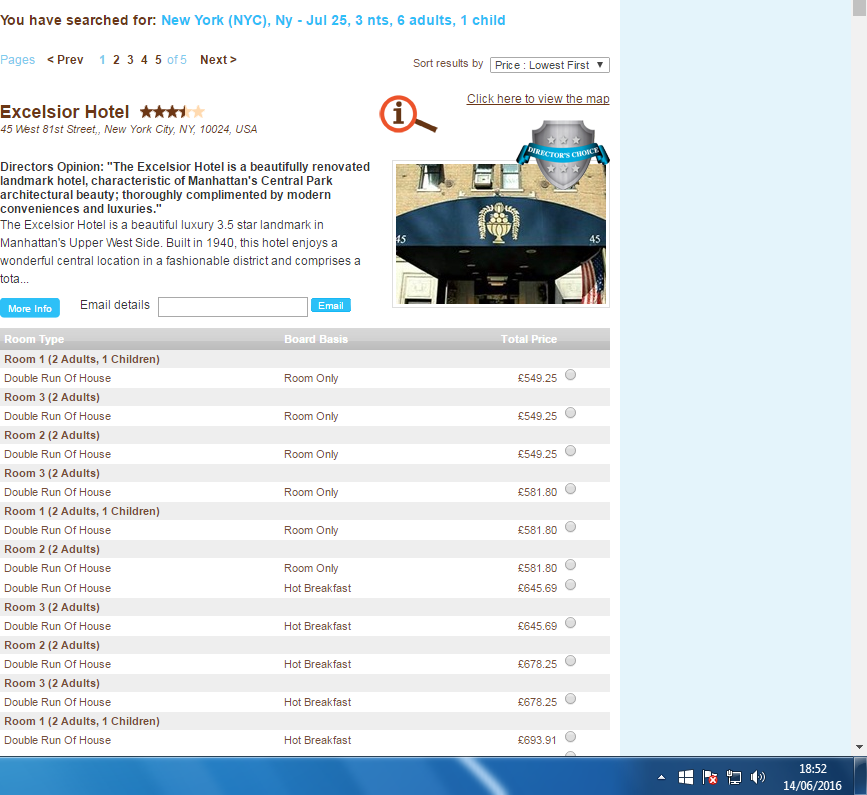The height and width of the screenshot is (795, 867).
Task: Select Room 1 Room Only at £549.25
Action: pyautogui.click(x=571, y=375)
